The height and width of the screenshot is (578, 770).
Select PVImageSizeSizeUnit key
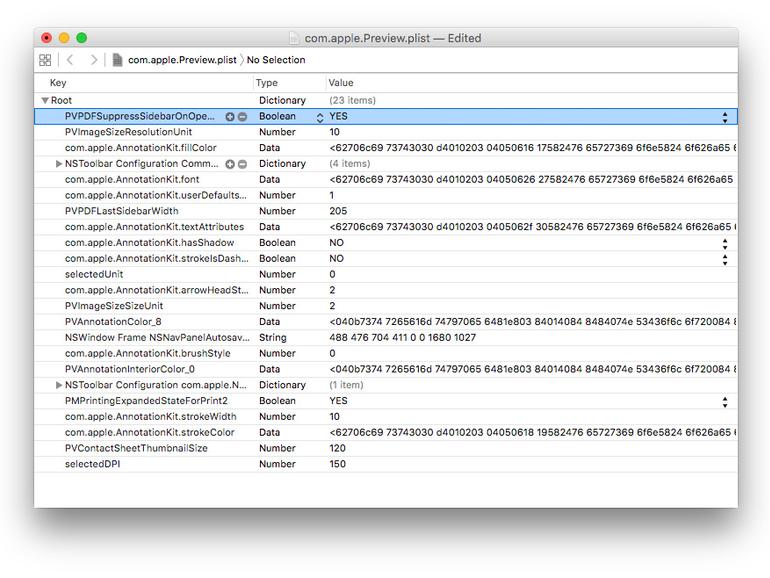pos(114,305)
